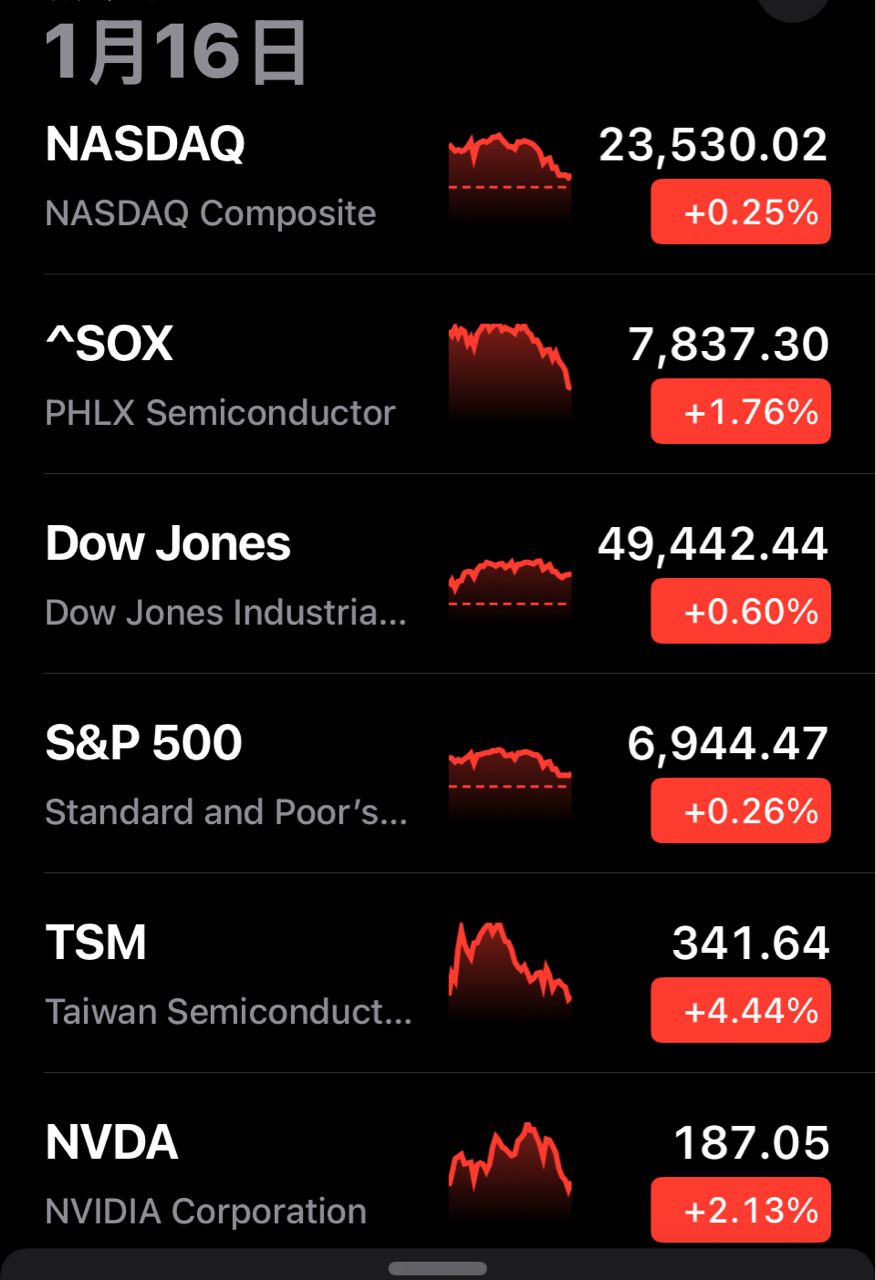Toggle NASDAQ +0.25% change badge
Image resolution: width=876 pixels, height=1280 pixels.
click(740, 212)
